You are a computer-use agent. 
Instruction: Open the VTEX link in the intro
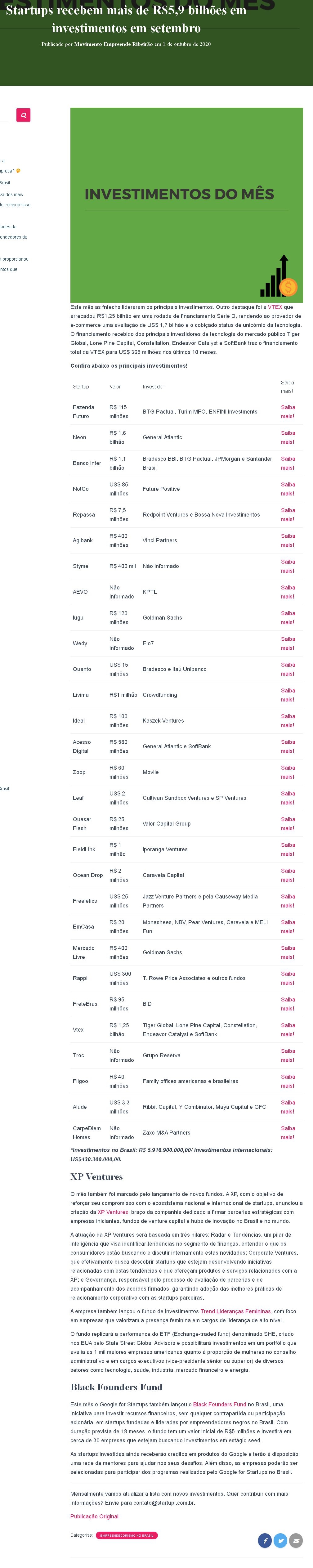pos(275,307)
